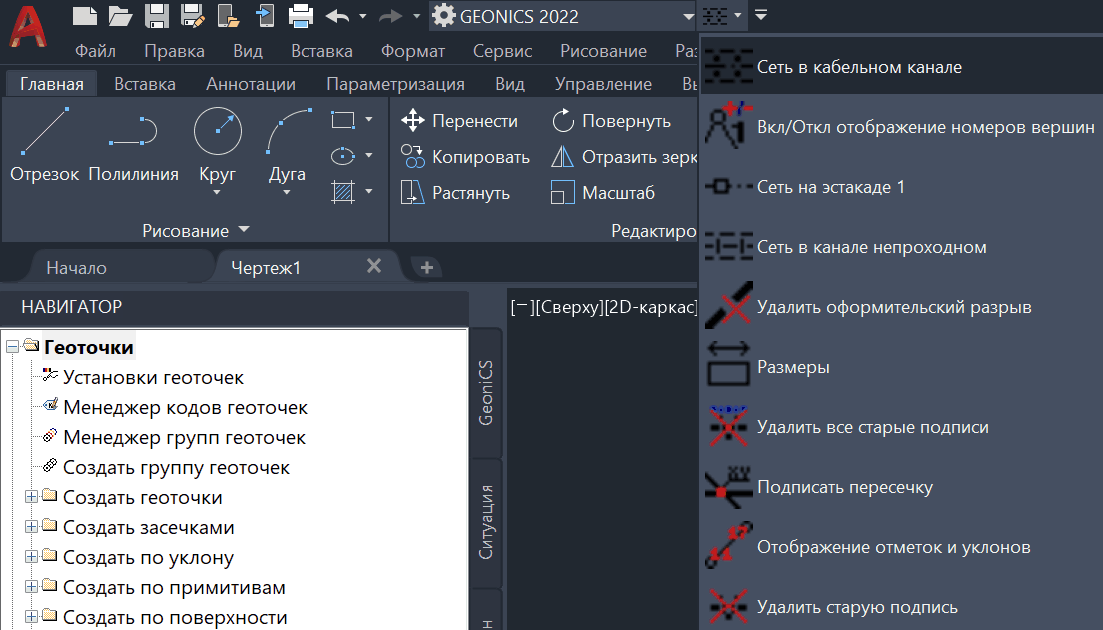Toggle Вкл/Откл отображение номеров вершин

coord(925,127)
